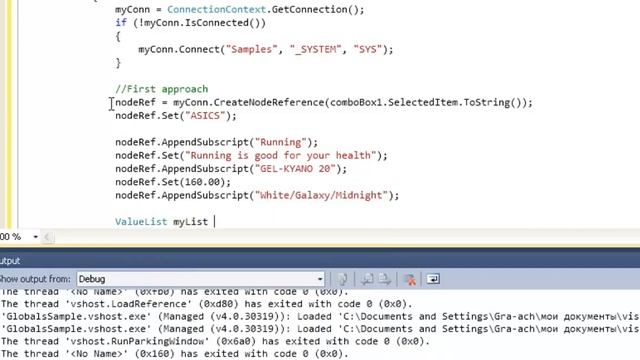Click the '"Samples"' string in myConn.Connect
640x360 pixels.
coord(251,49)
